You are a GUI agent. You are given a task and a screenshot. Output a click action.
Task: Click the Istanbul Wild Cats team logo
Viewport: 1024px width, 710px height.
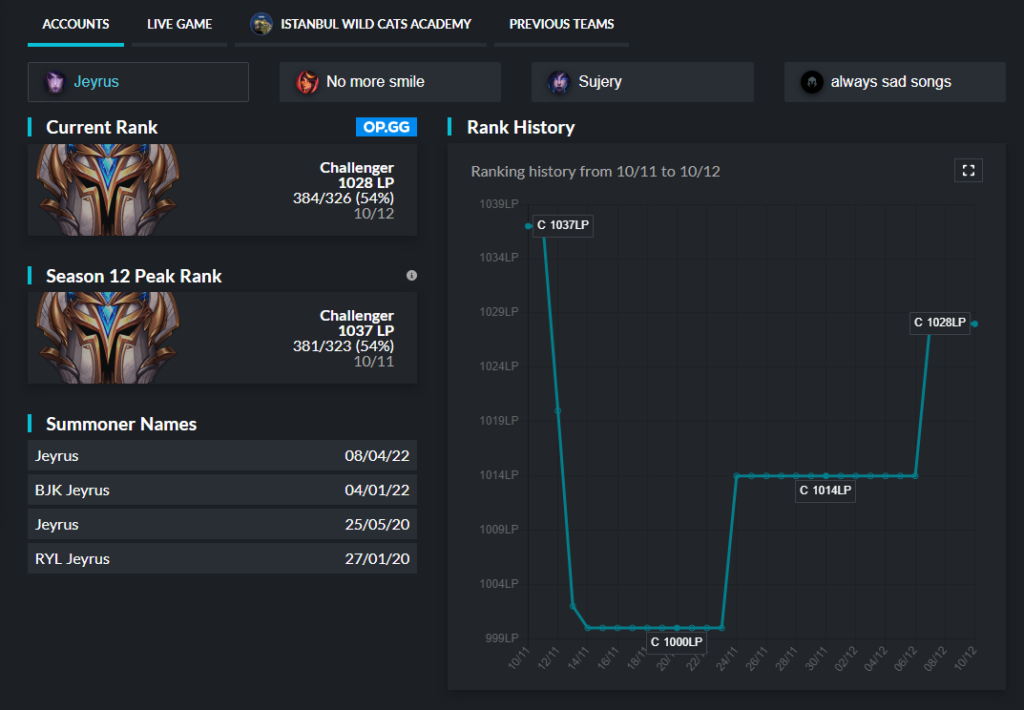(x=261, y=24)
